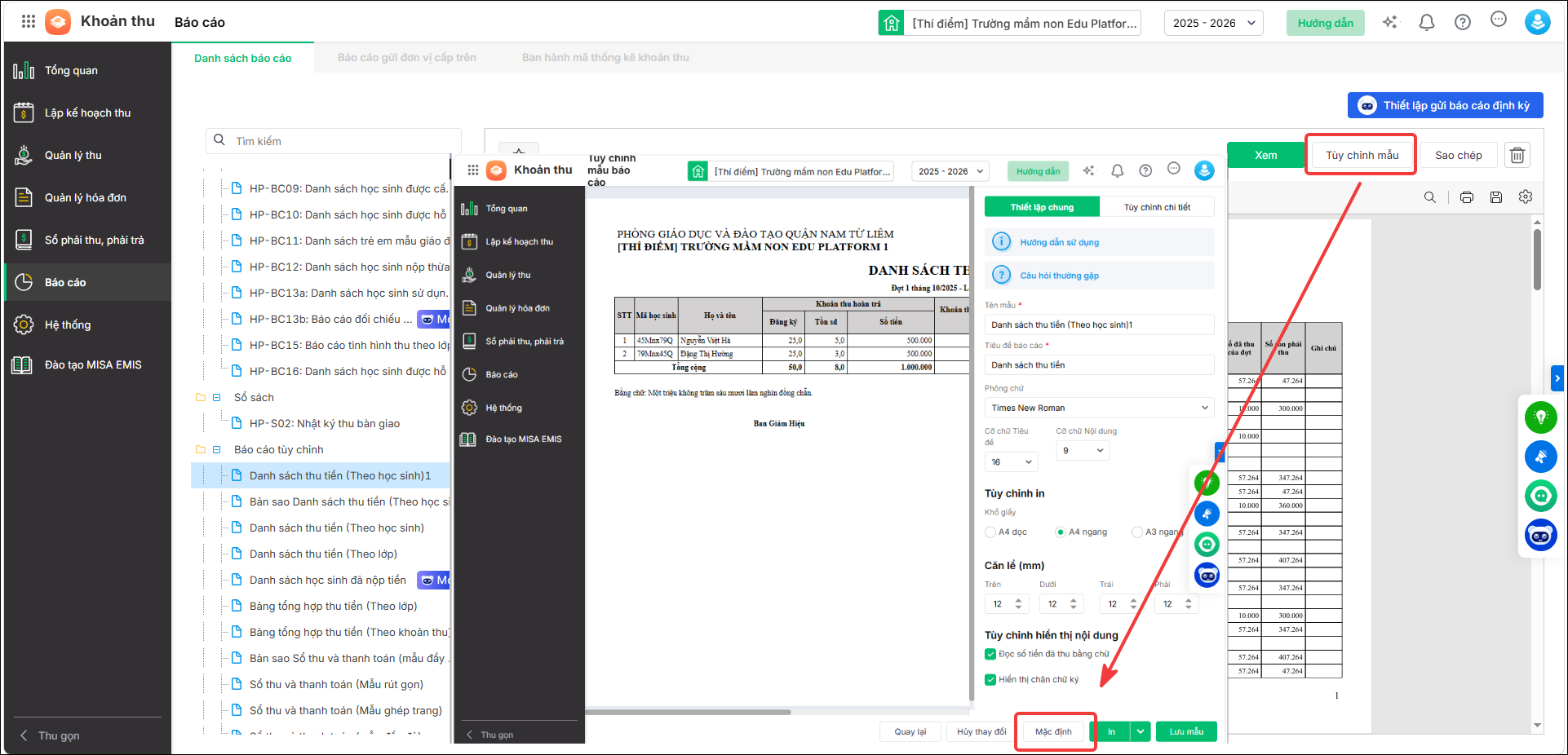
Task: Select the A4 dọc paper size radio
Action: [x=990, y=532]
